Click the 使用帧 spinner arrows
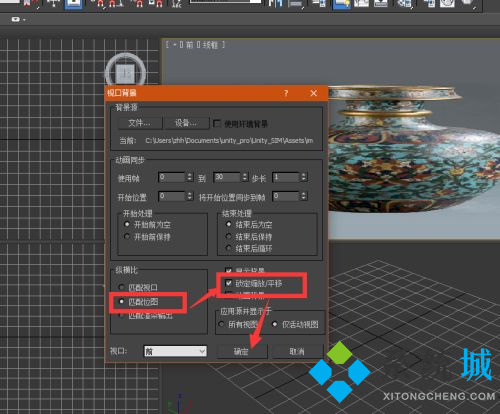Viewport: 500px width, 414px height. point(190,177)
